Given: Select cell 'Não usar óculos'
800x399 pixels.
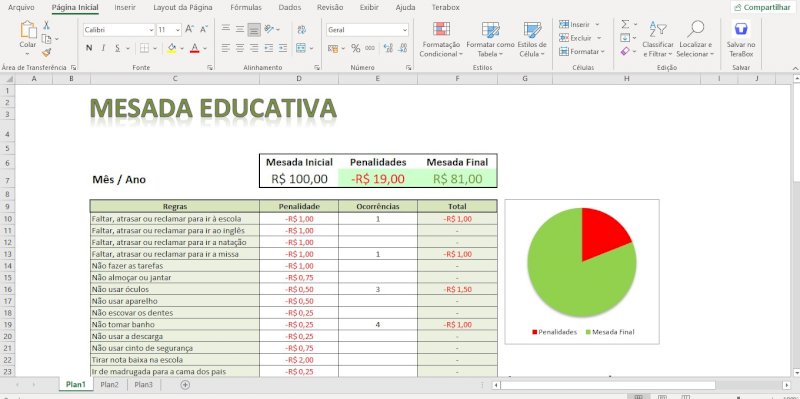Looking at the screenshot, I should (174, 289).
